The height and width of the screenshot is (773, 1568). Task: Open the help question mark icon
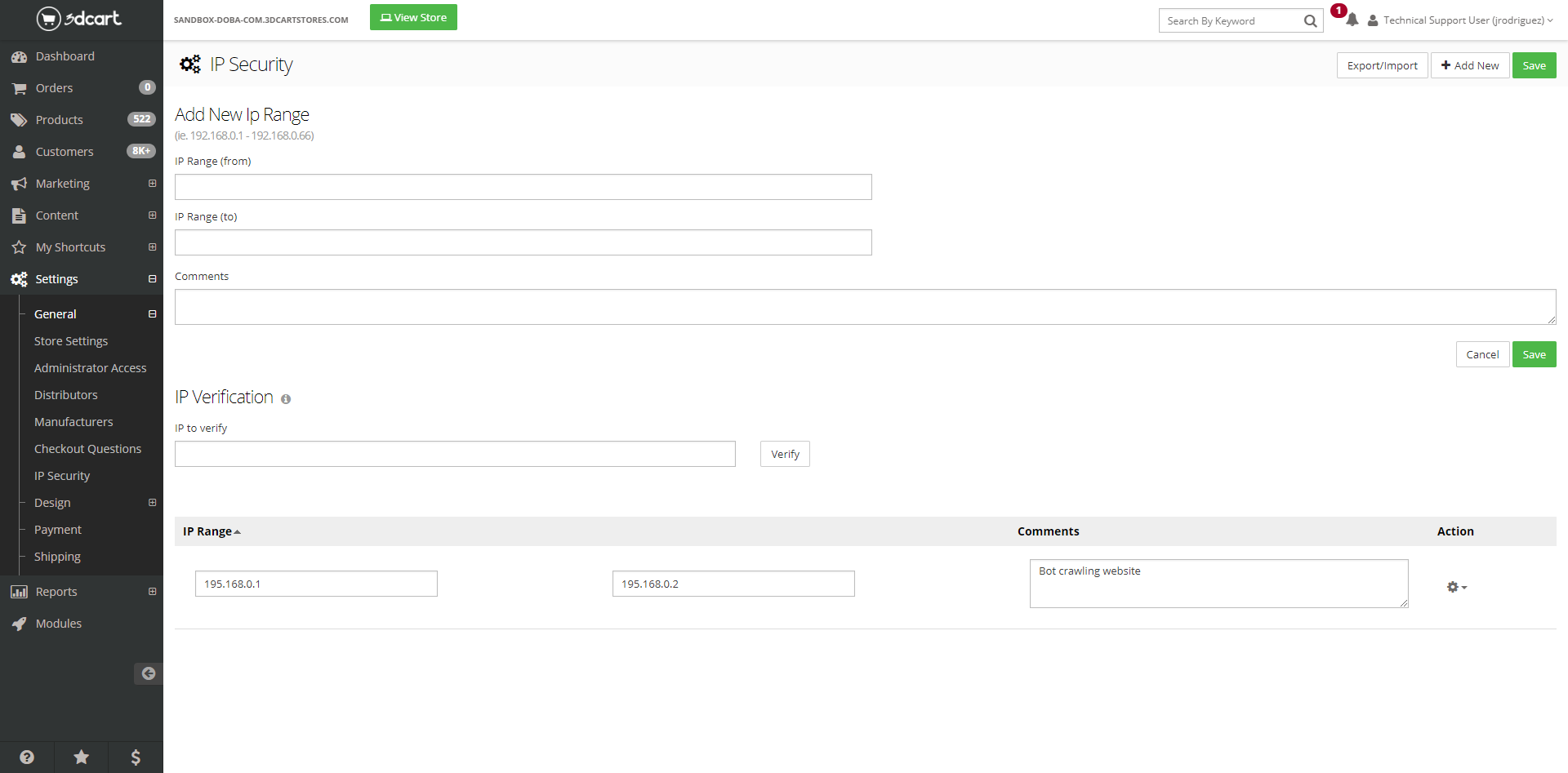coord(27,757)
